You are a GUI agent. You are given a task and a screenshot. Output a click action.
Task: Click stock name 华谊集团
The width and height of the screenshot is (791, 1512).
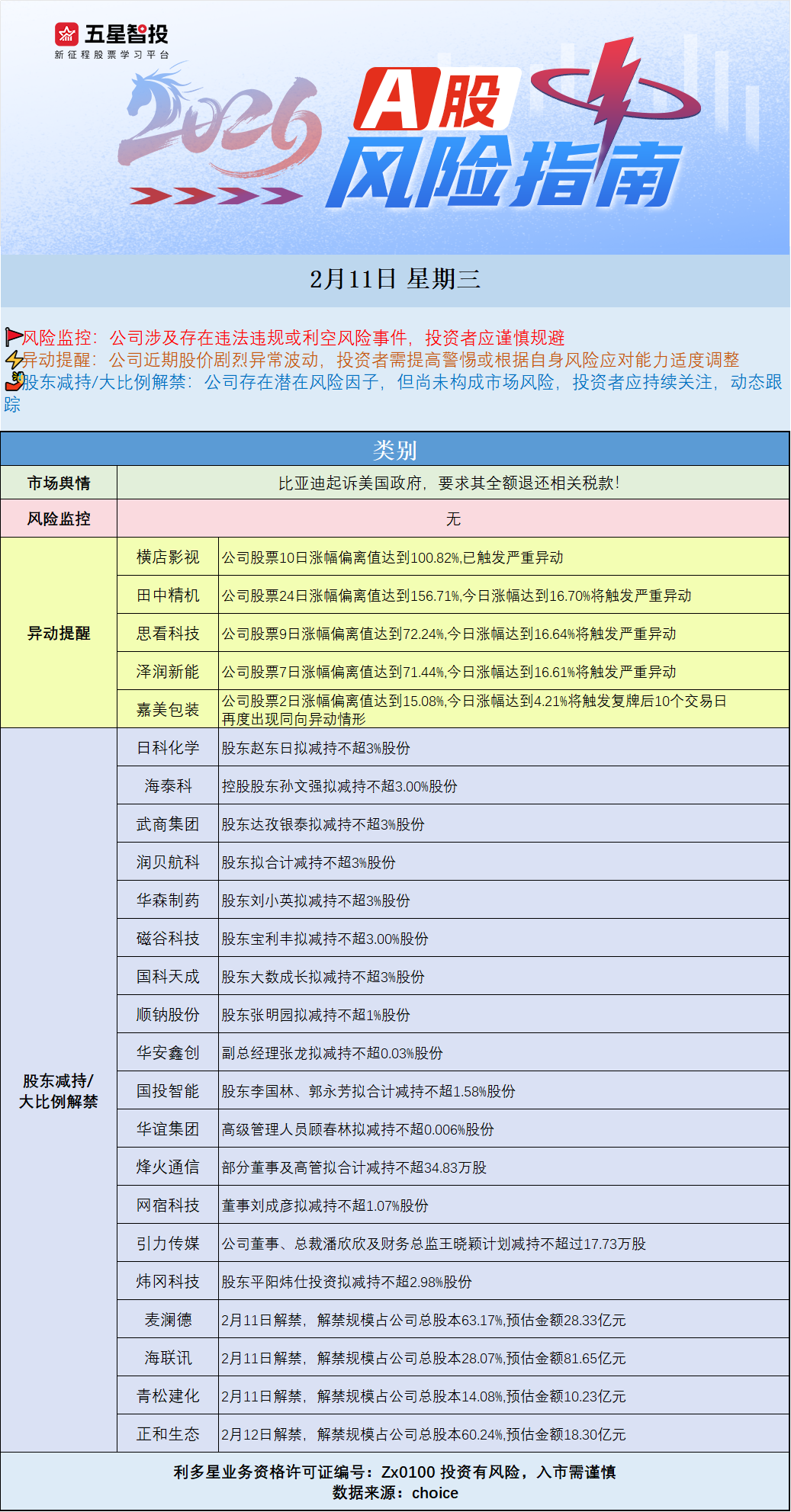click(x=168, y=1129)
